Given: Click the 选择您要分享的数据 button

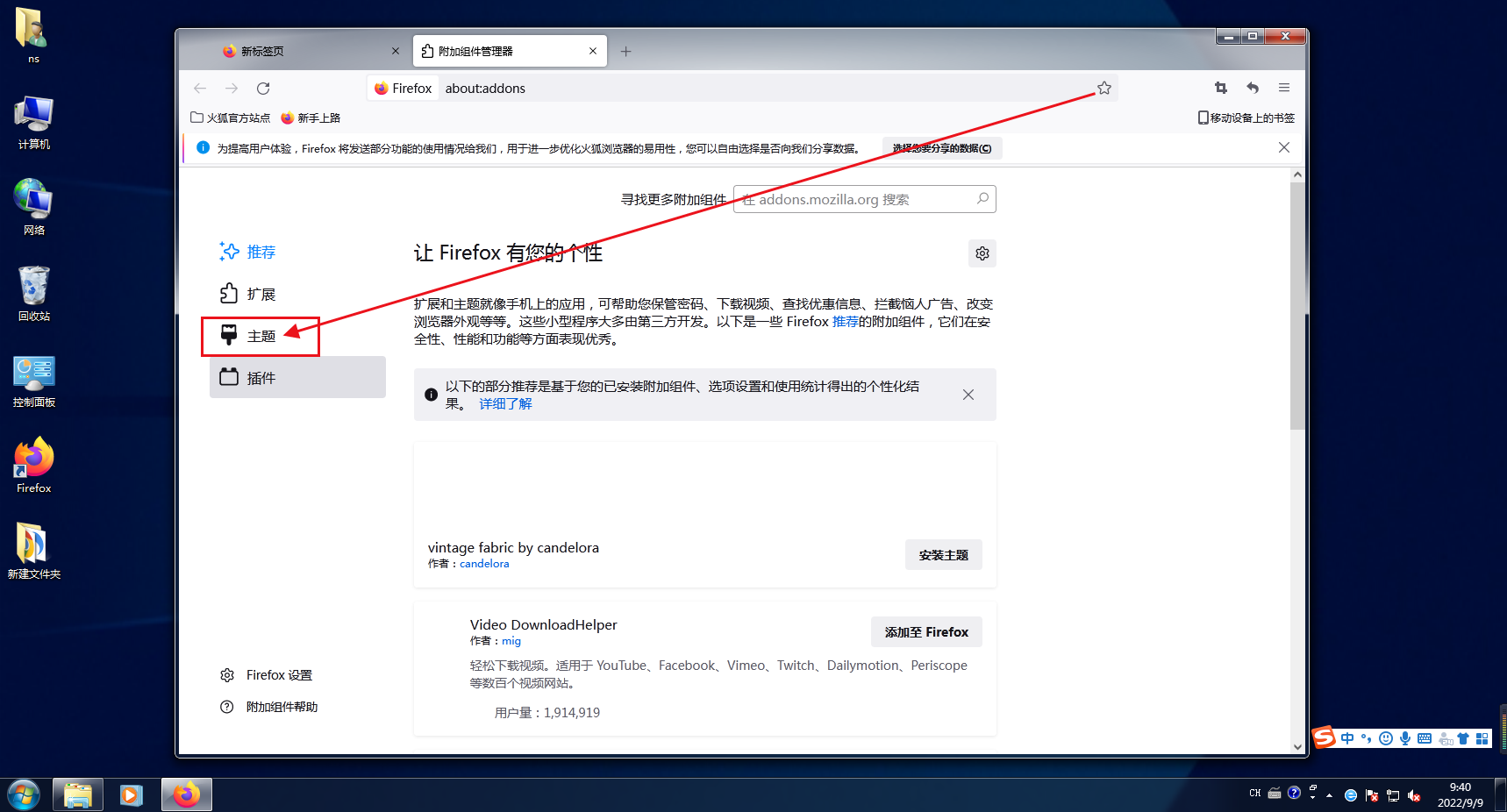Looking at the screenshot, I should point(942,148).
